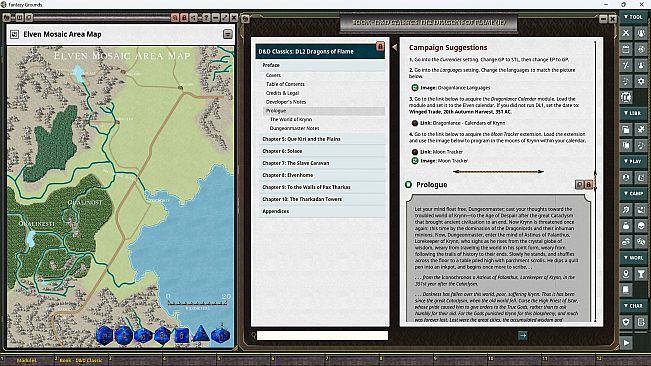Viewport: 651px width, 366px height.
Task: Open Credits & Legal entry
Action: [x=282, y=93]
